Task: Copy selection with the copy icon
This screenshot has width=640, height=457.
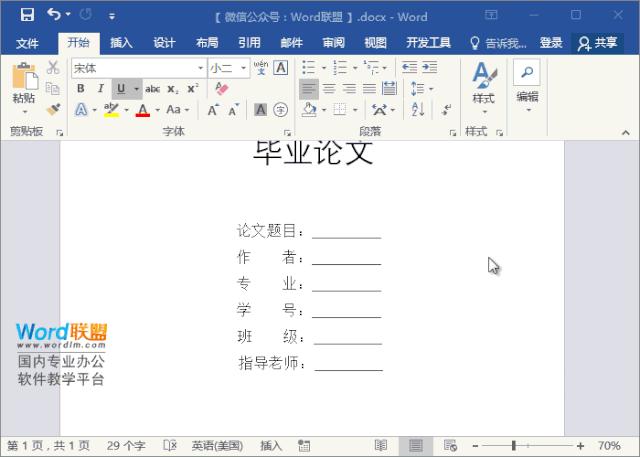Action: click(53, 88)
